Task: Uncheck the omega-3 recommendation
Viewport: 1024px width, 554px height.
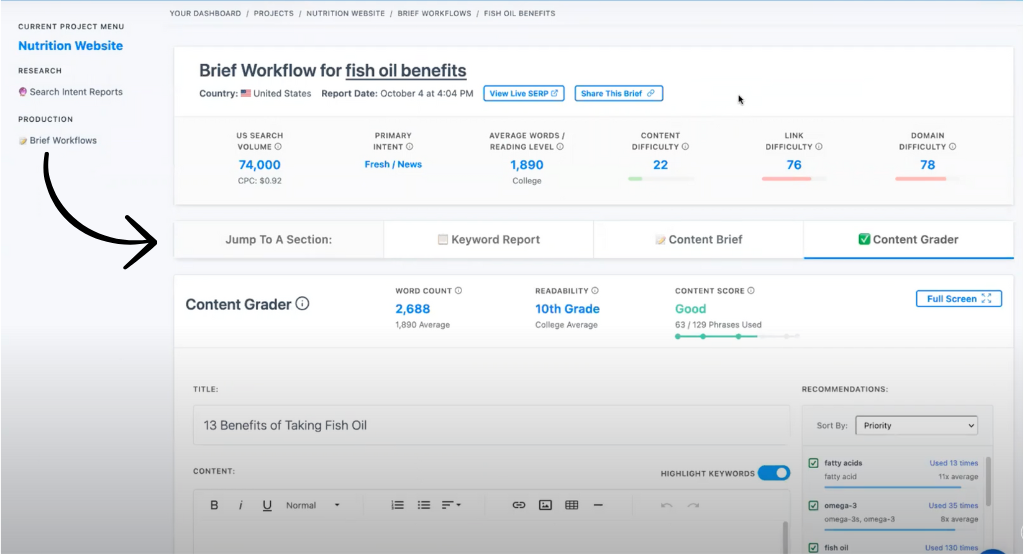Action: point(813,506)
